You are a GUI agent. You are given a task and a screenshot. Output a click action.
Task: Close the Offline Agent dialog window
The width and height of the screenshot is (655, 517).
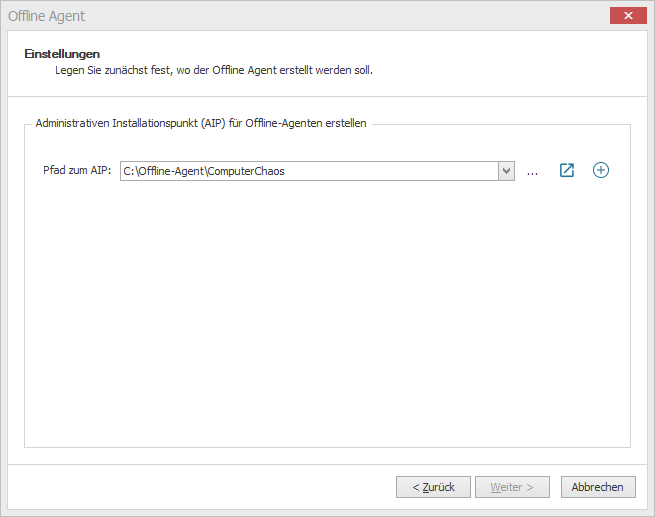tap(627, 15)
